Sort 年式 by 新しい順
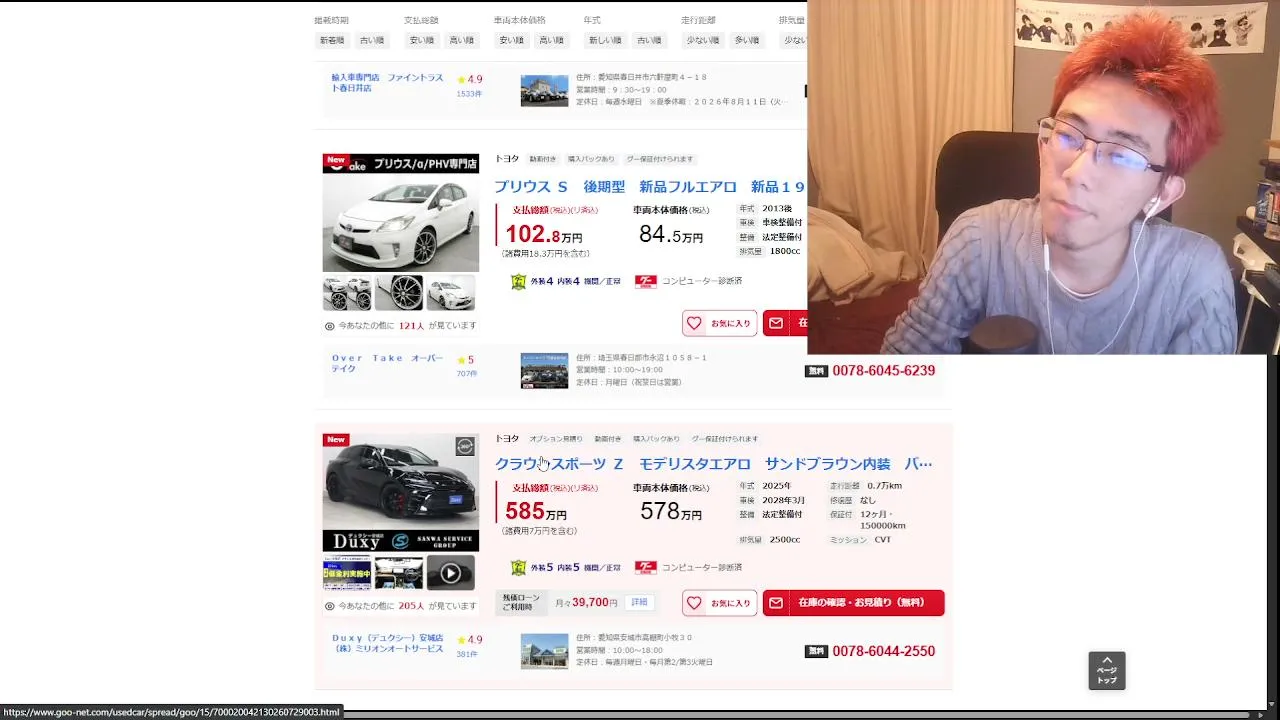 (x=605, y=40)
